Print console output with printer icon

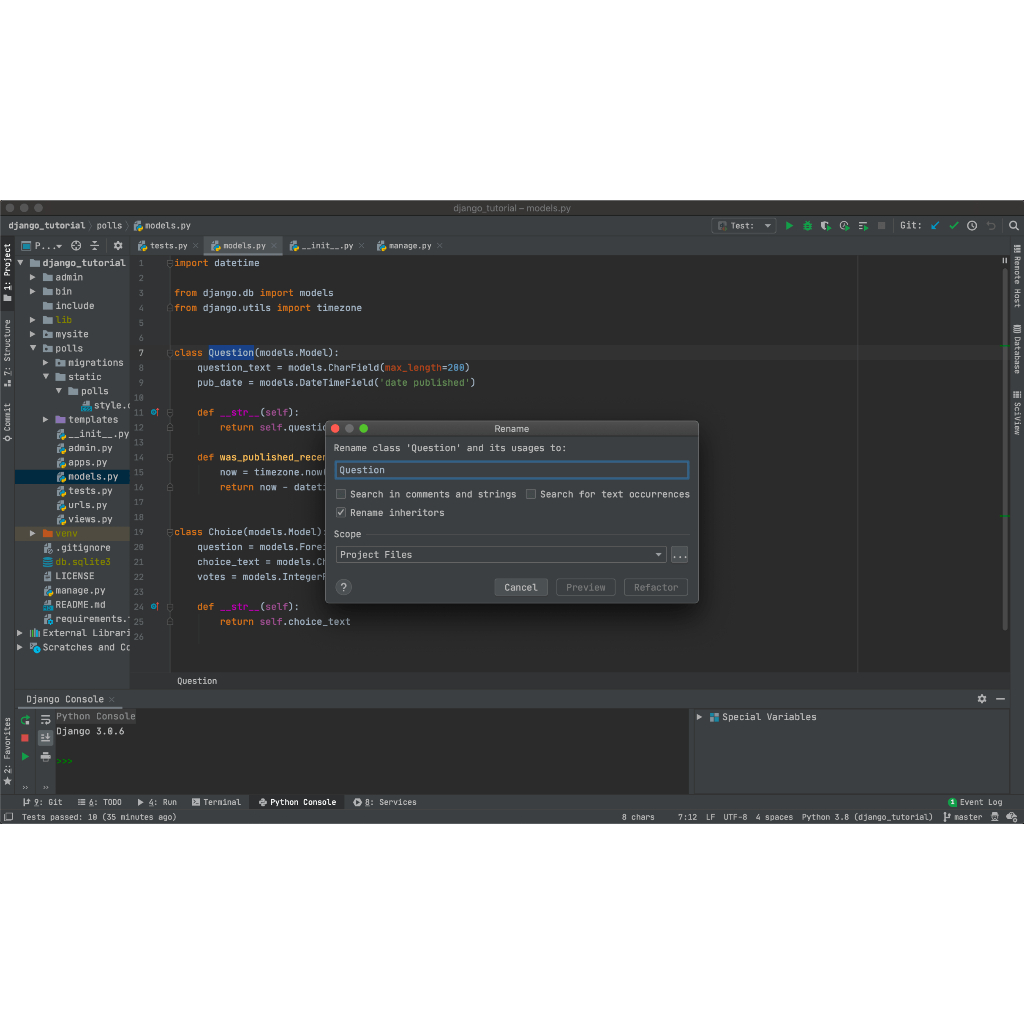[46, 756]
